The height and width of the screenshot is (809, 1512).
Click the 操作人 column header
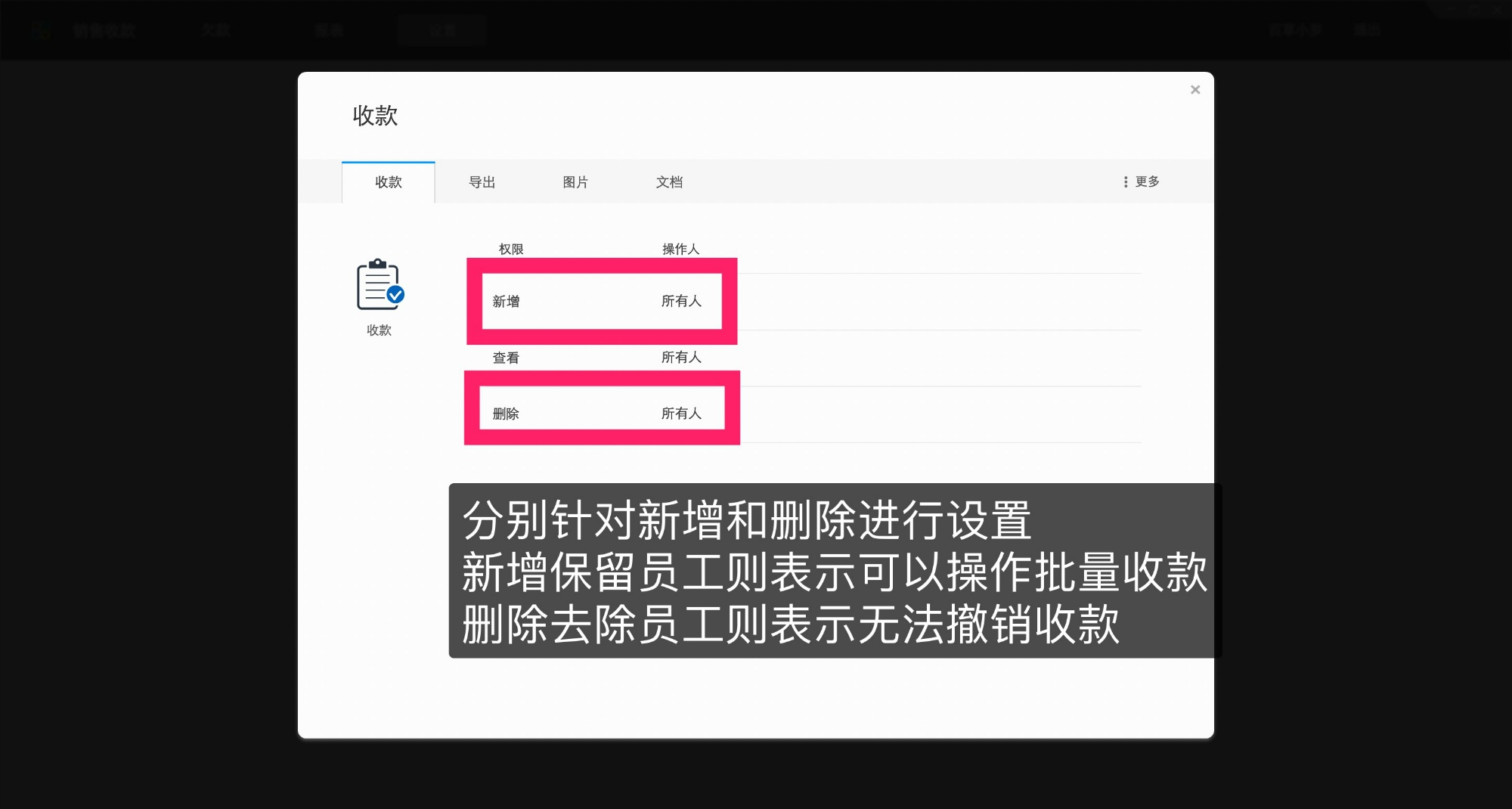coord(680,248)
